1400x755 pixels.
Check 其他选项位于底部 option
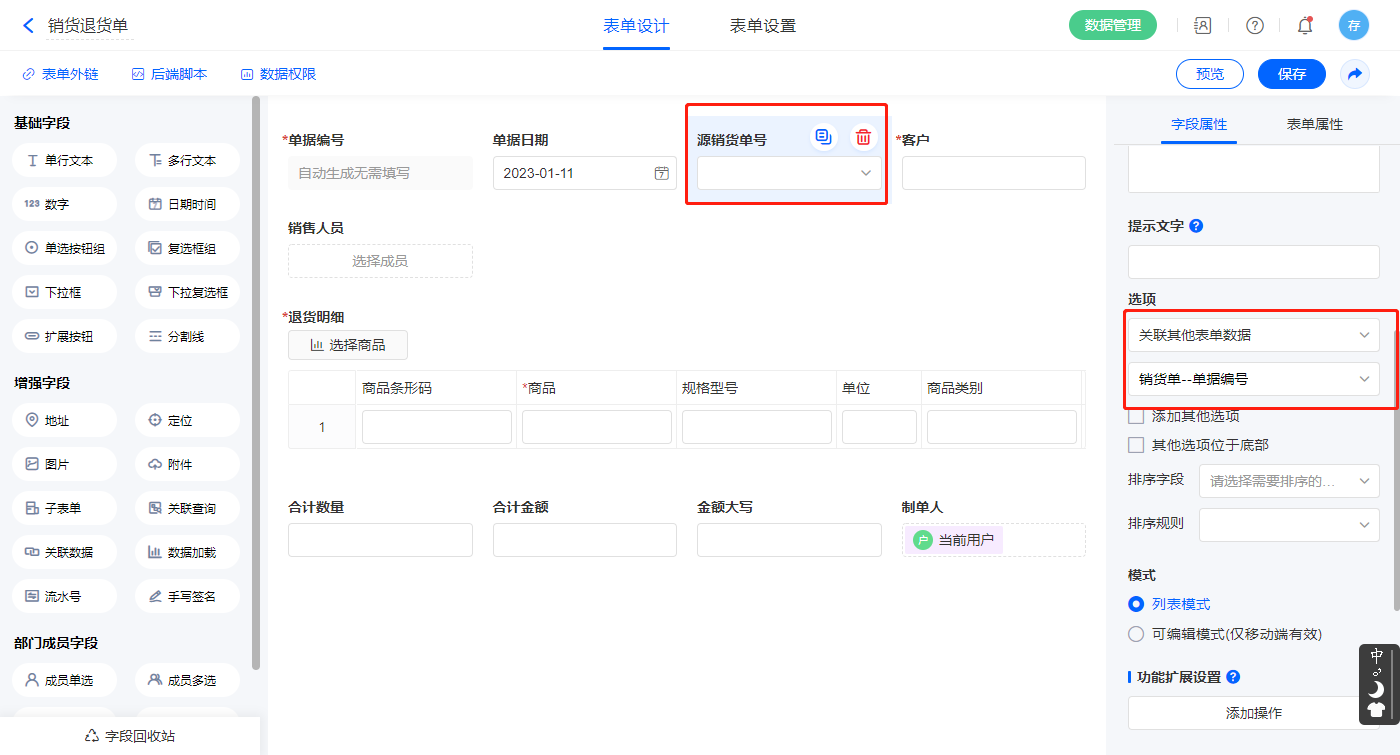(x=1136, y=445)
